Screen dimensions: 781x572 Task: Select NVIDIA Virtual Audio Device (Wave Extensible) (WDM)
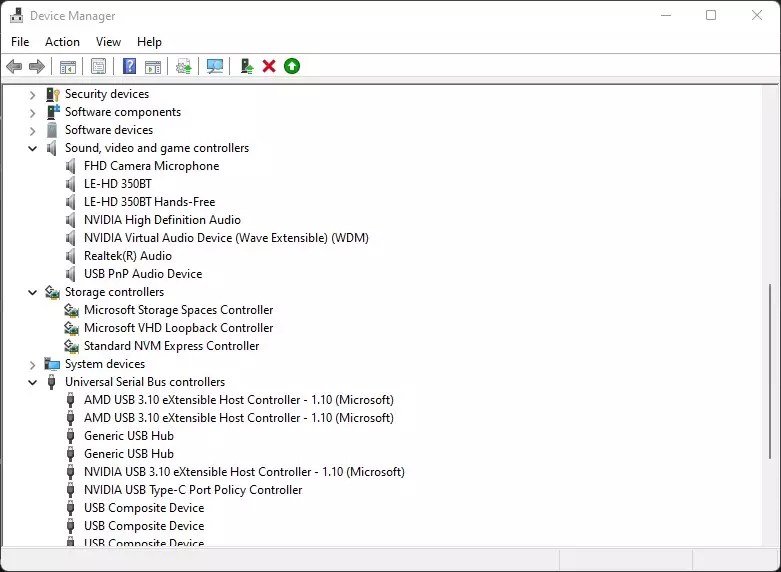tap(226, 238)
